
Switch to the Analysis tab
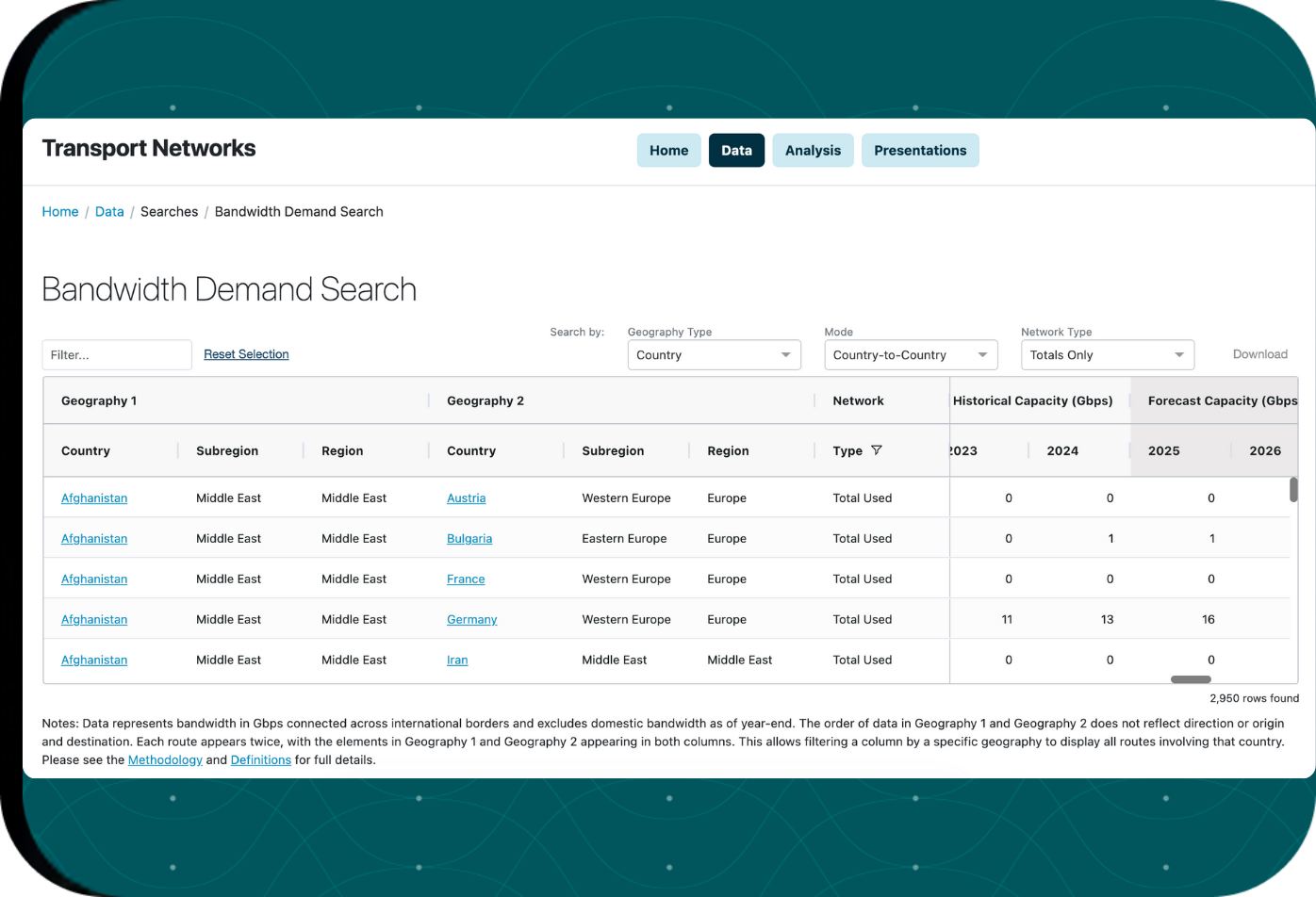[x=812, y=150]
